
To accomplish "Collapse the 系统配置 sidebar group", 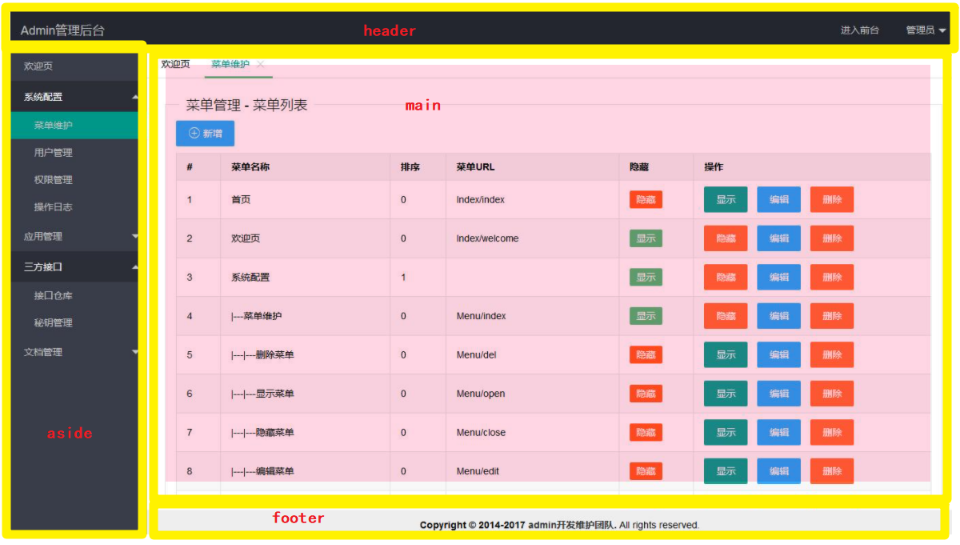I will (x=74, y=97).
